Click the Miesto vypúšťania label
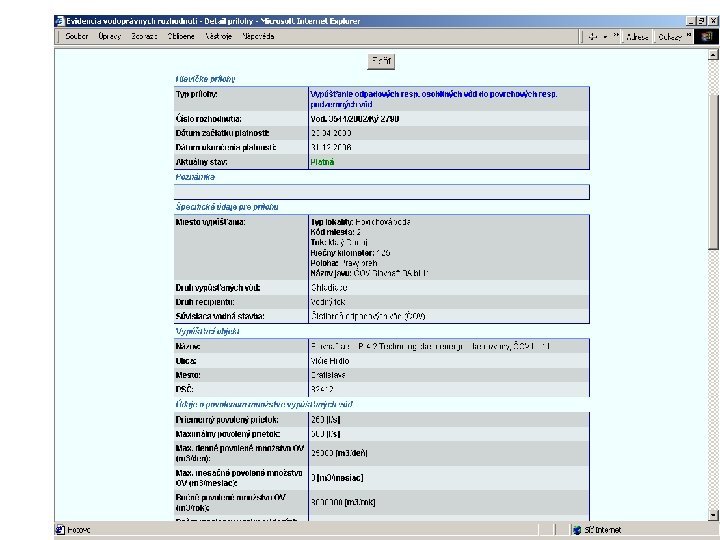Viewport: 720px width, 540px height. pos(210,222)
